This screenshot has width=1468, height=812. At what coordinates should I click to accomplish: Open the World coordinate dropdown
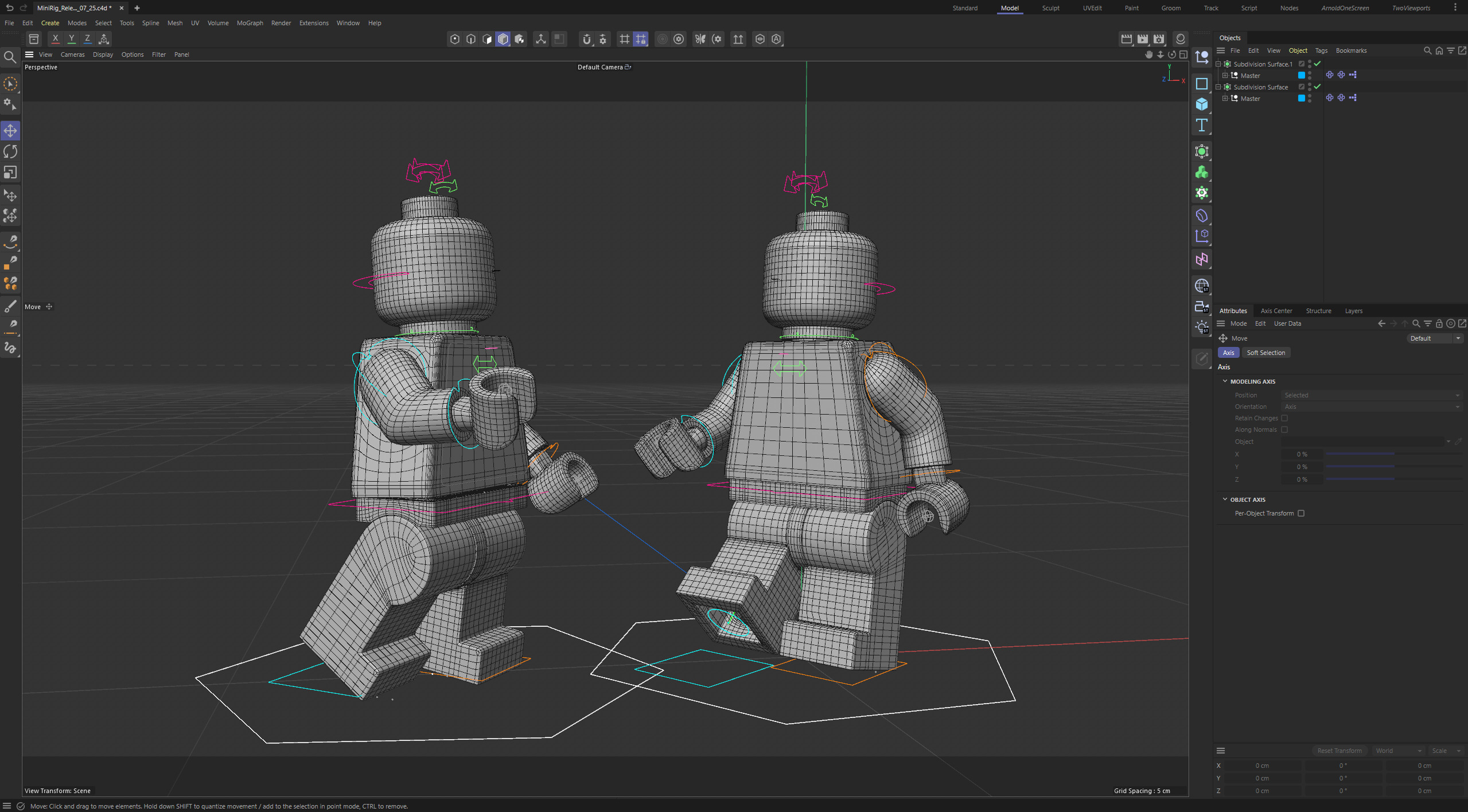(1399, 751)
